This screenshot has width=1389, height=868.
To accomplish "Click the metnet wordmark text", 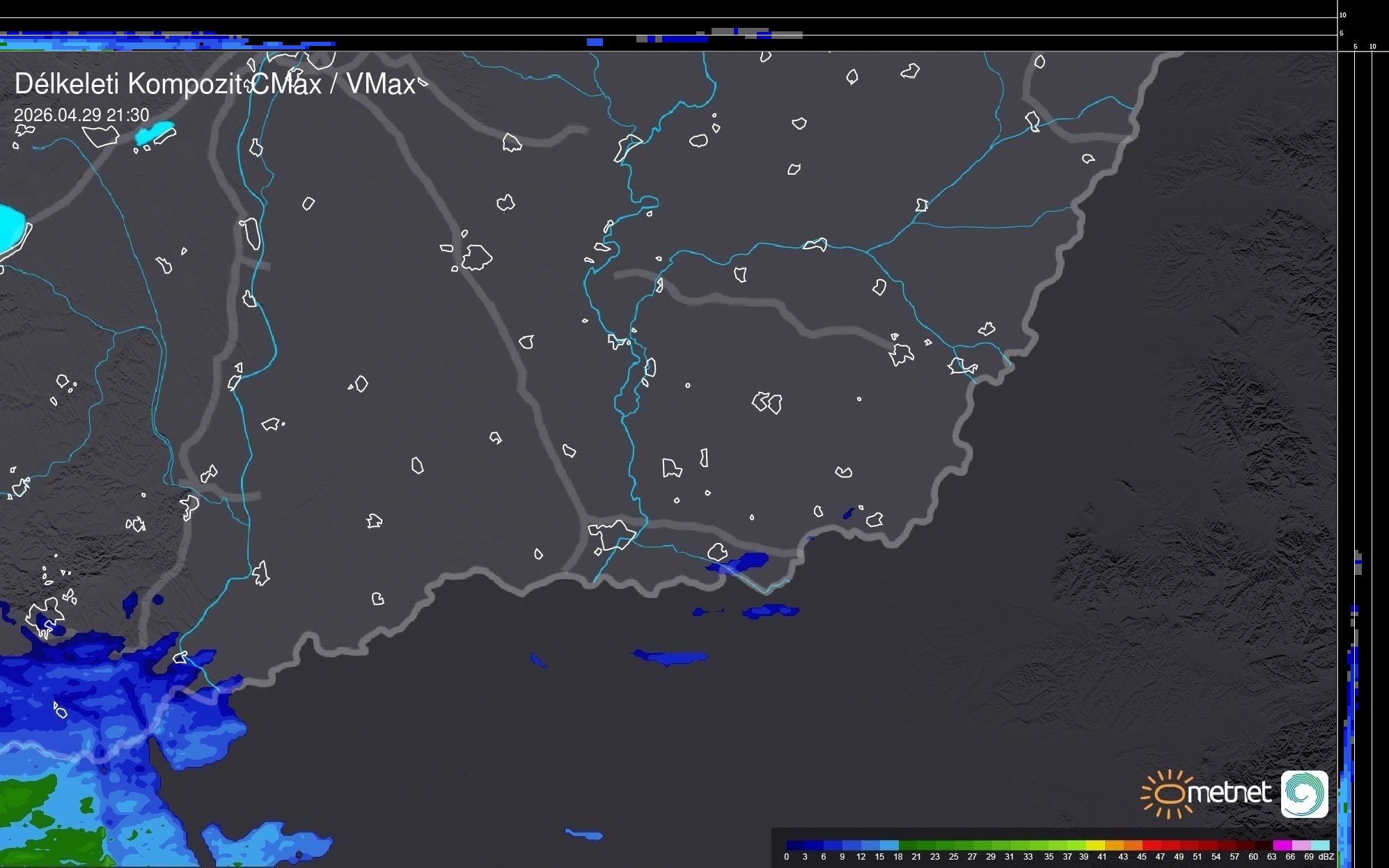I will [1229, 793].
